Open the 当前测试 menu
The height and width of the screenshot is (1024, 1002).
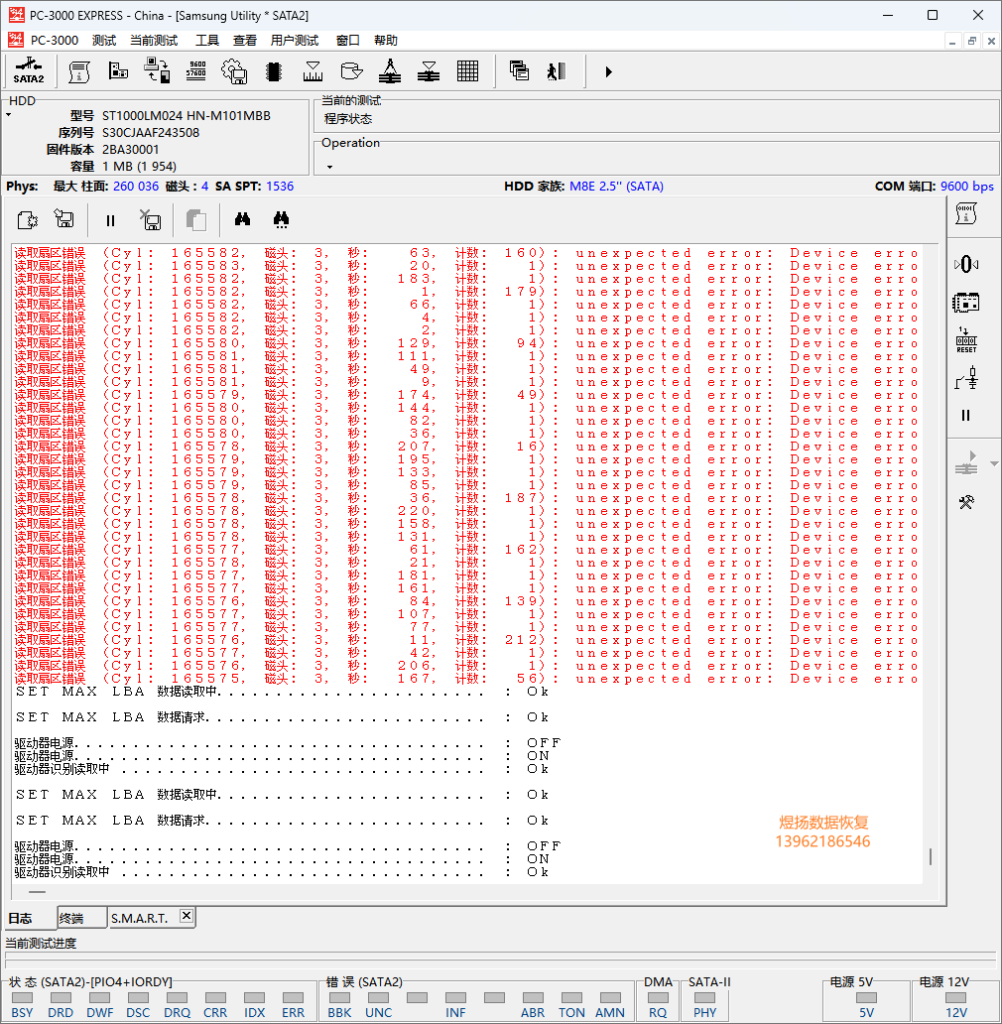154,40
